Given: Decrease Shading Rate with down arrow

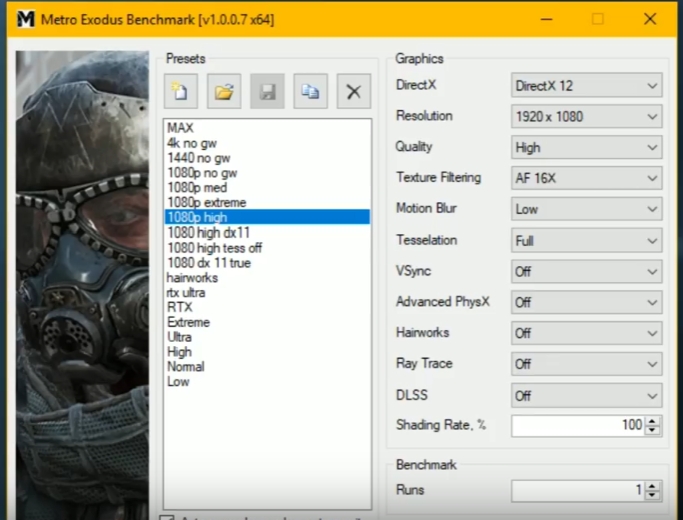Looking at the screenshot, I should (652, 430).
